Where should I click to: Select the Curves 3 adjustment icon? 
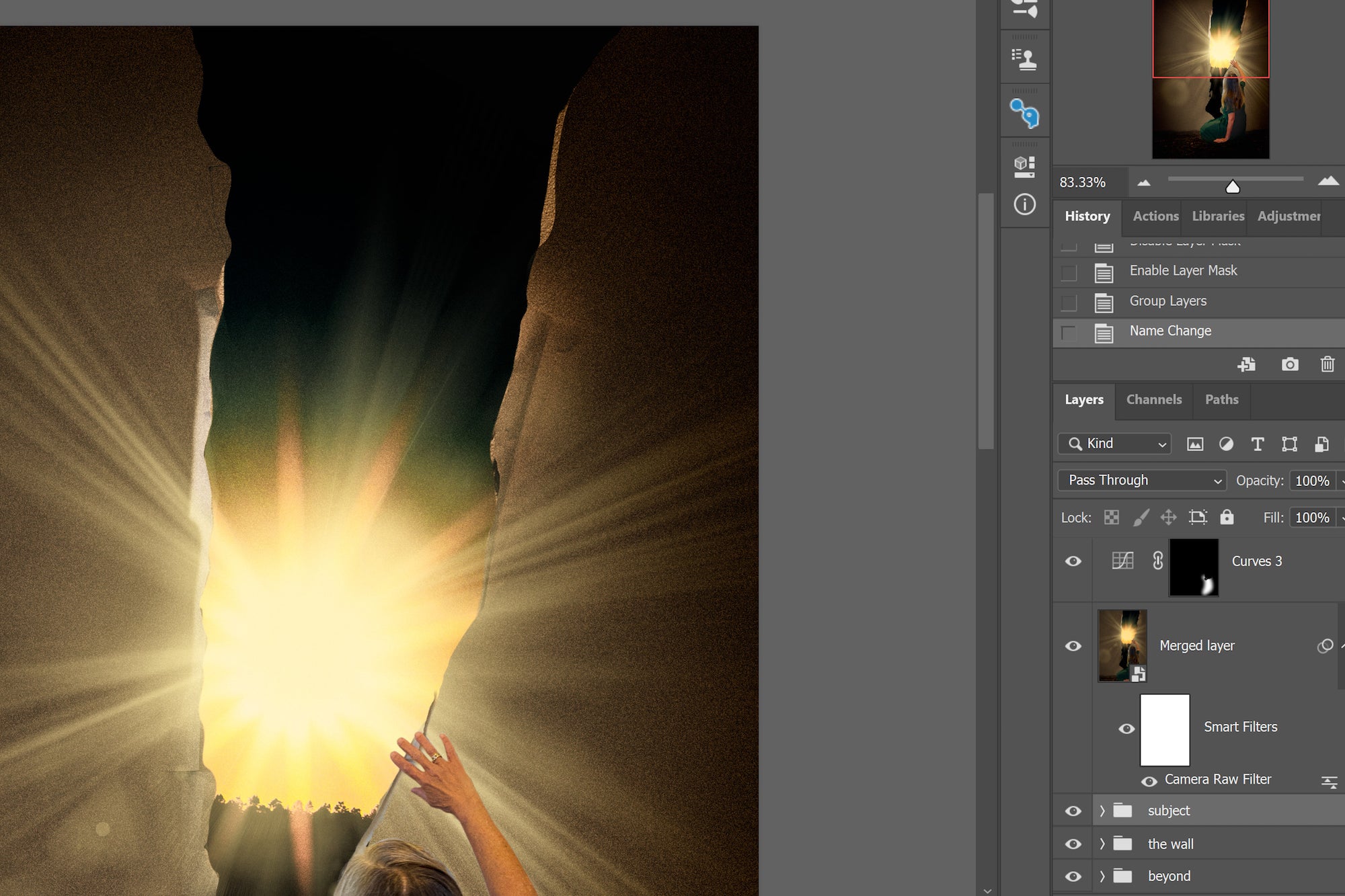pos(1122,561)
